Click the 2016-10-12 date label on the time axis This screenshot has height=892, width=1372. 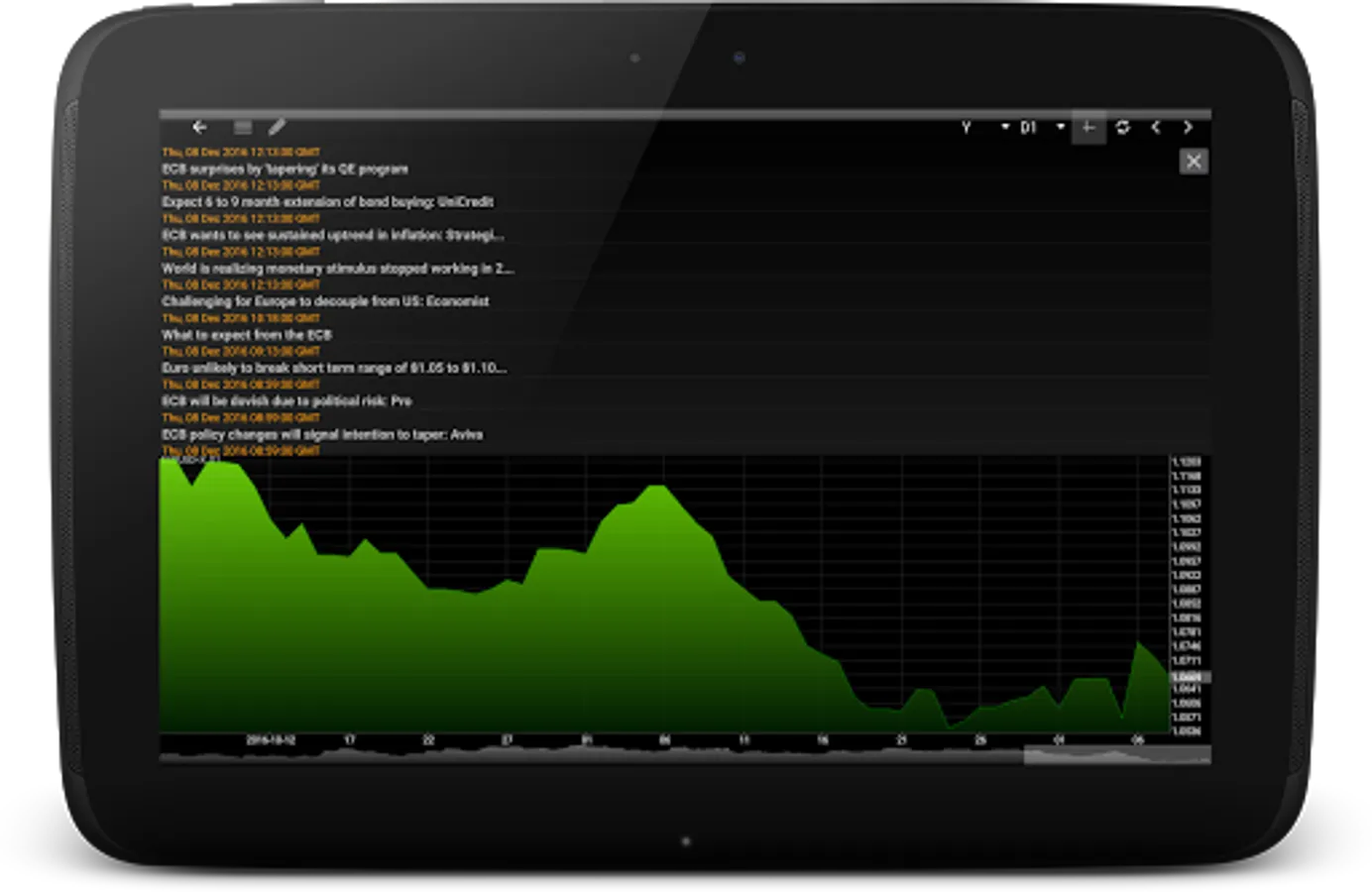(x=271, y=740)
